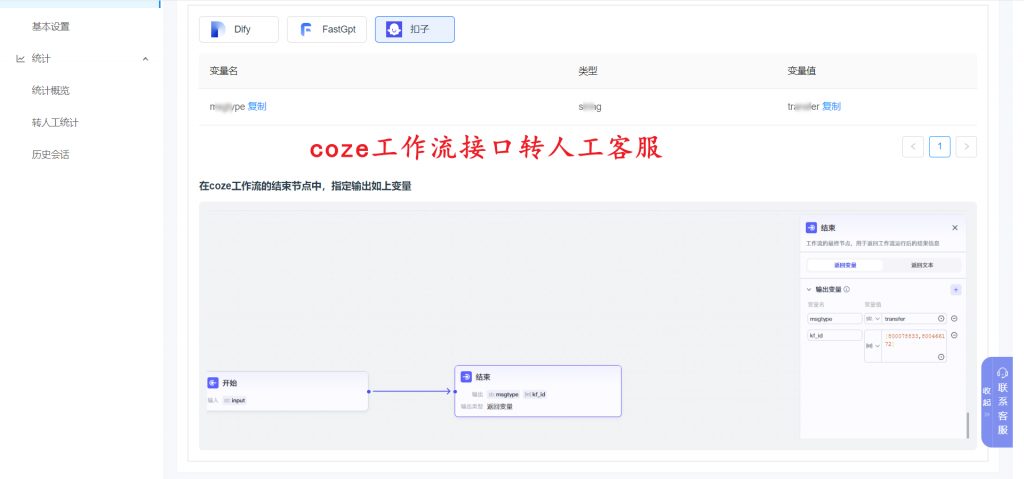Image resolution: width=1024 pixels, height=479 pixels.
Task: Click the kf_id tag in 结束 node
Action: point(535,394)
